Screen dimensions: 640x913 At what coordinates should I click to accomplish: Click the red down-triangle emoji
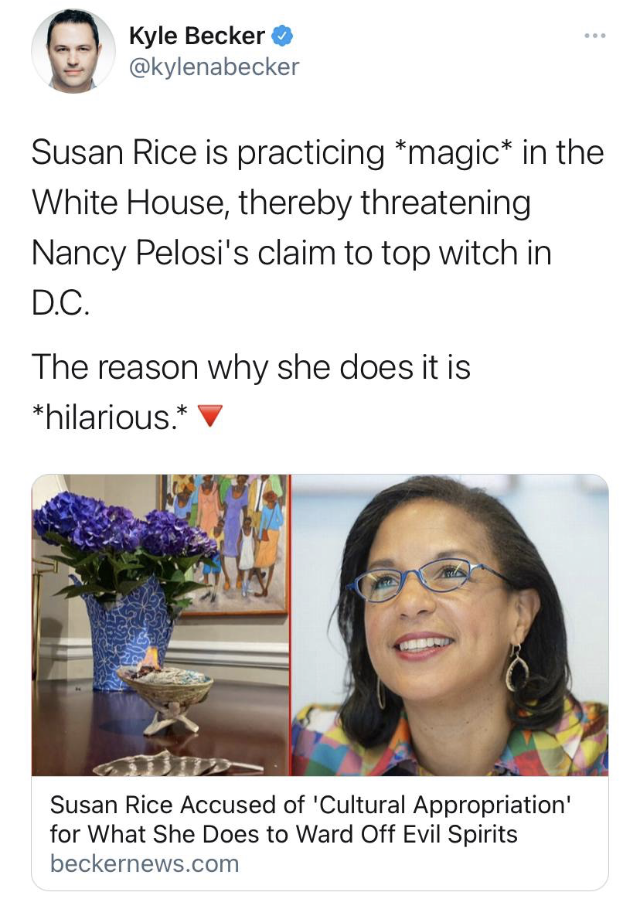[210, 416]
